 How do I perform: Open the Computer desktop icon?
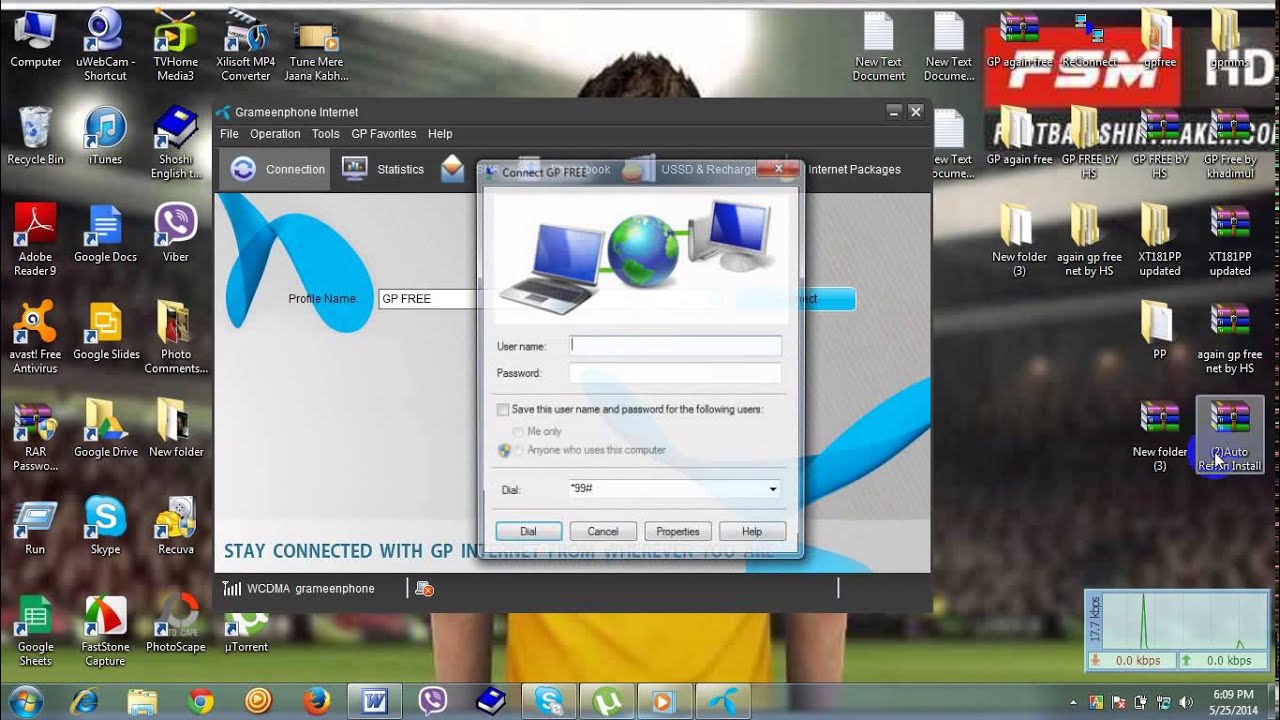click(x=36, y=40)
